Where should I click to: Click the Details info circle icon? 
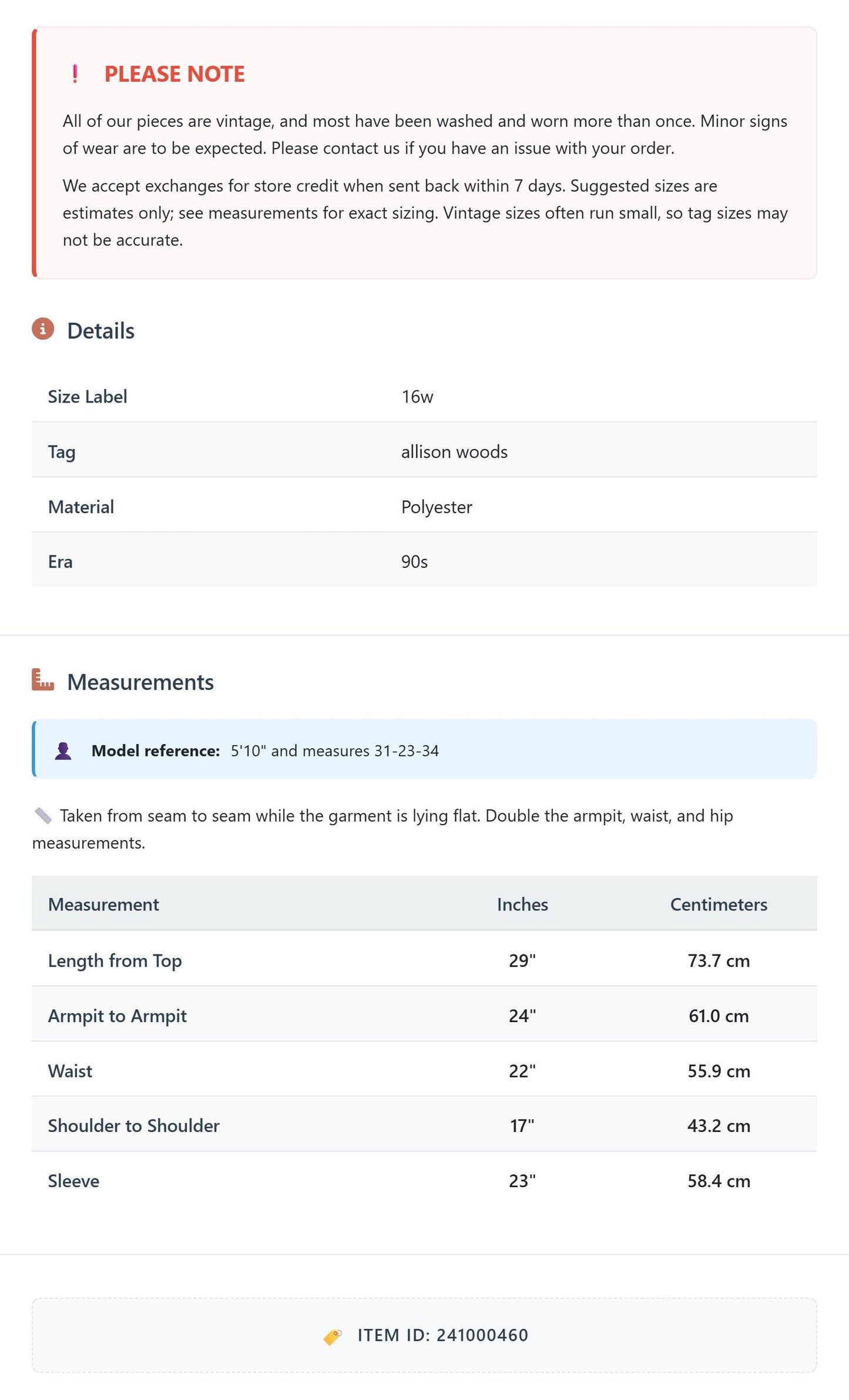tap(43, 329)
